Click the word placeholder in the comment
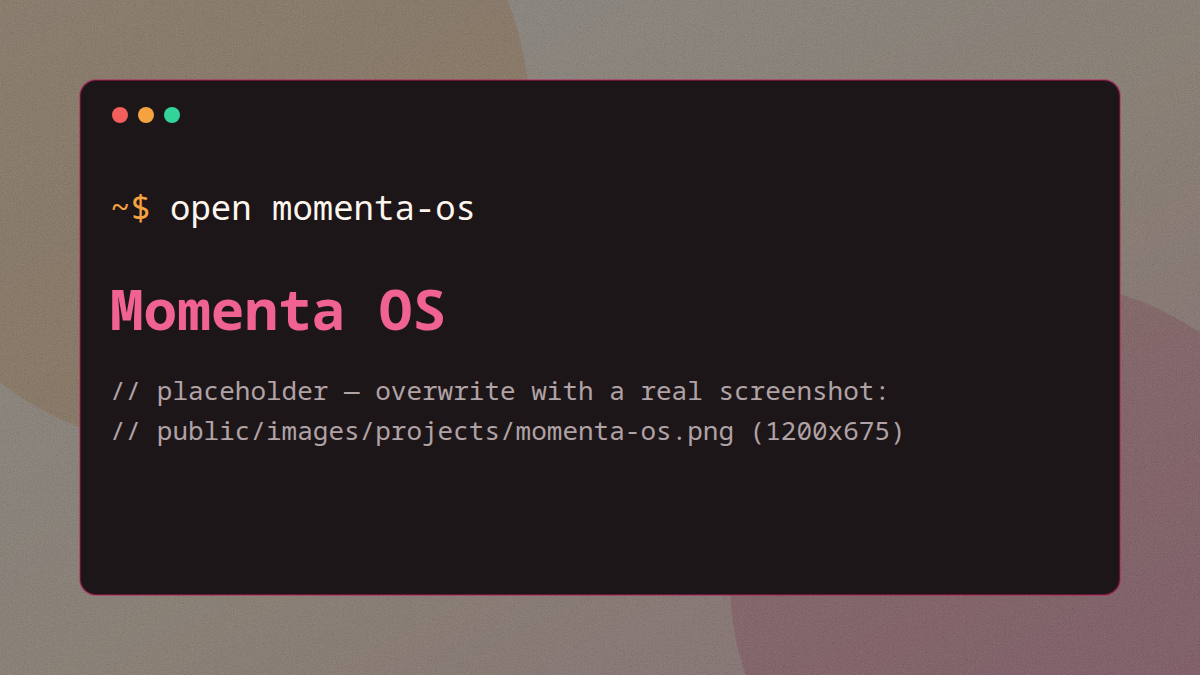The width and height of the screenshot is (1200, 675). pos(242,391)
